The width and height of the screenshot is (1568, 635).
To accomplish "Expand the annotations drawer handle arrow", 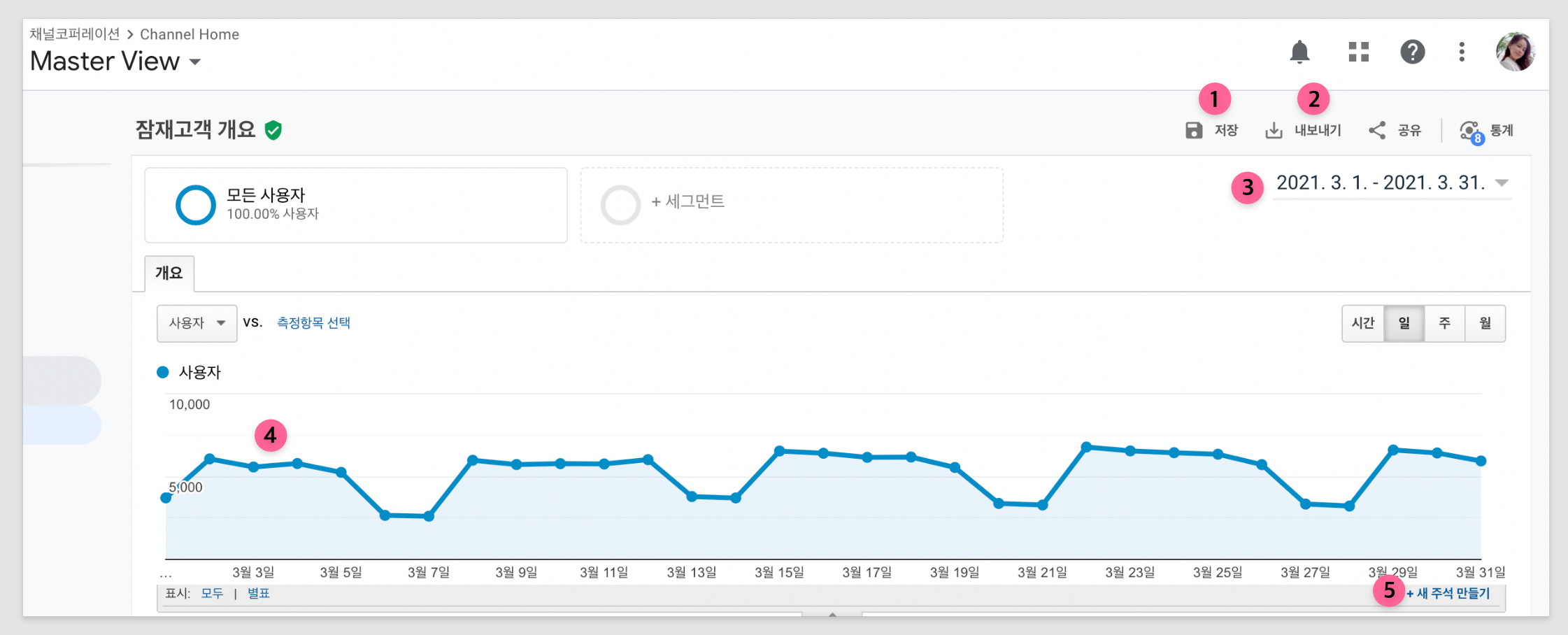I will (x=832, y=614).
